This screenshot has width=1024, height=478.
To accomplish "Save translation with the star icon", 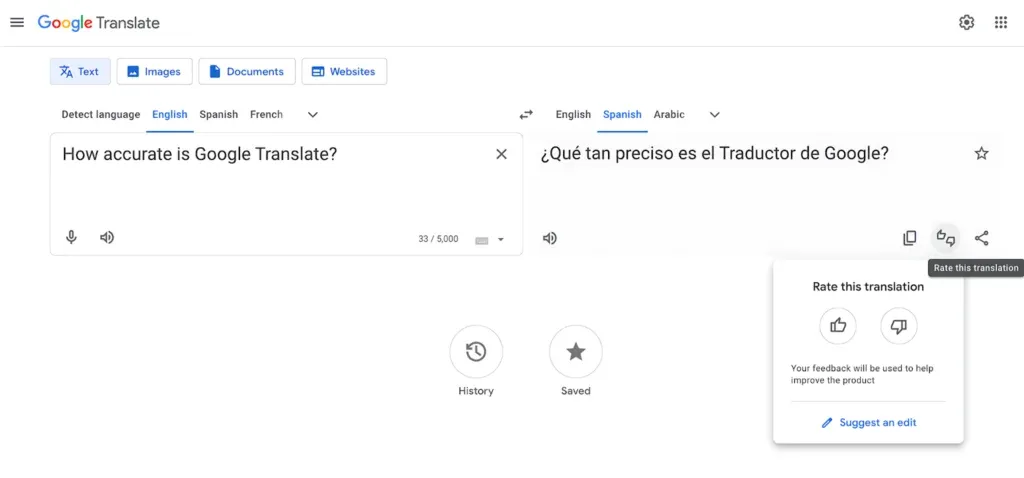I will tap(982, 154).
